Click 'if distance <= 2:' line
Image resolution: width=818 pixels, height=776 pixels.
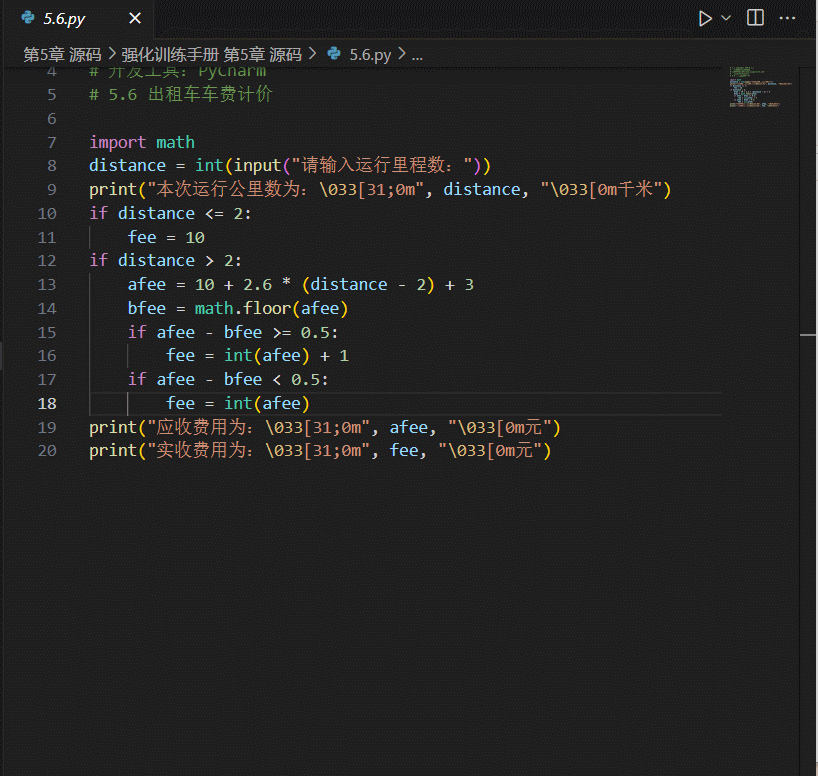[170, 213]
